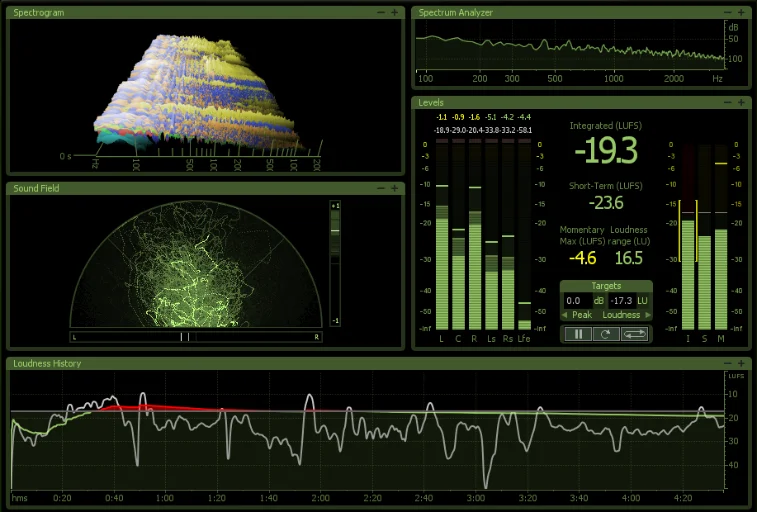Click the Sound Field panel title
The image size is (757, 512).
(36, 188)
